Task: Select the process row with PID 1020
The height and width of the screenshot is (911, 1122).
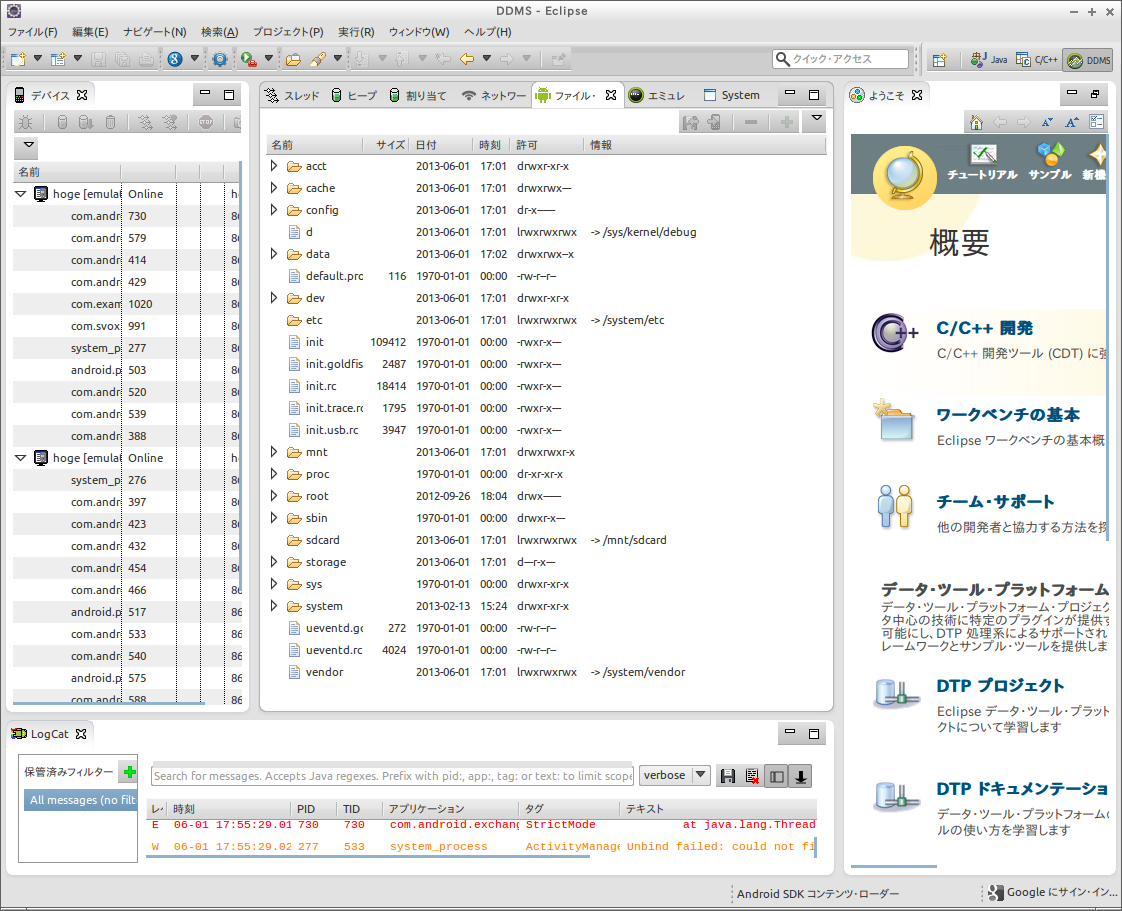Action: coord(127,304)
